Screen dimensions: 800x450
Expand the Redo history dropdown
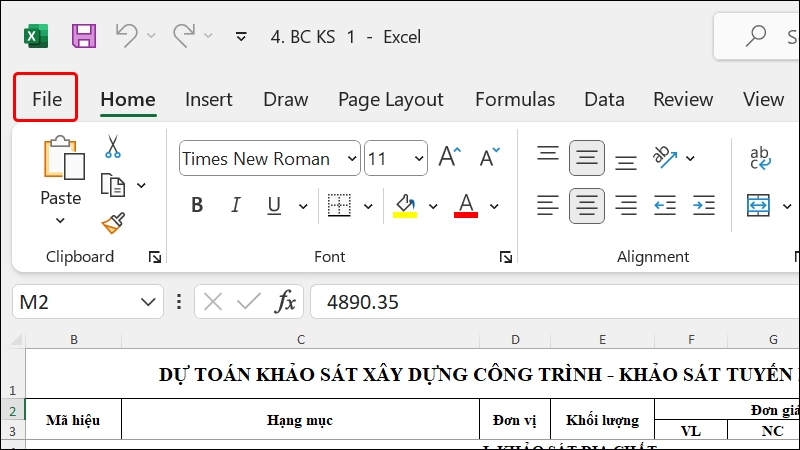tap(208, 36)
